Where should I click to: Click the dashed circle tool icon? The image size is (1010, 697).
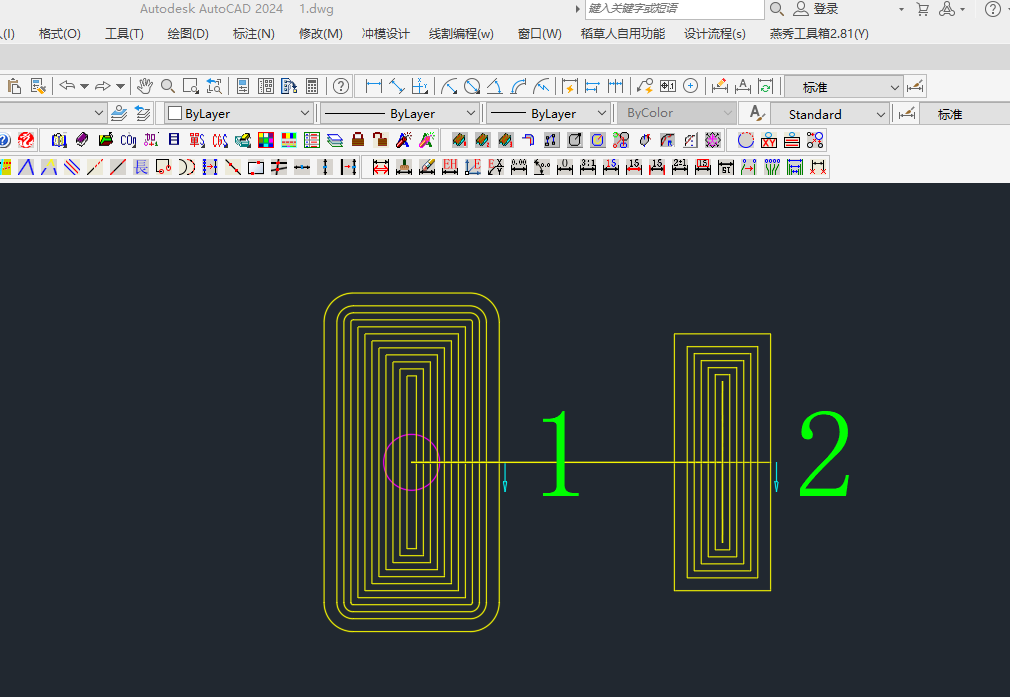(746, 140)
